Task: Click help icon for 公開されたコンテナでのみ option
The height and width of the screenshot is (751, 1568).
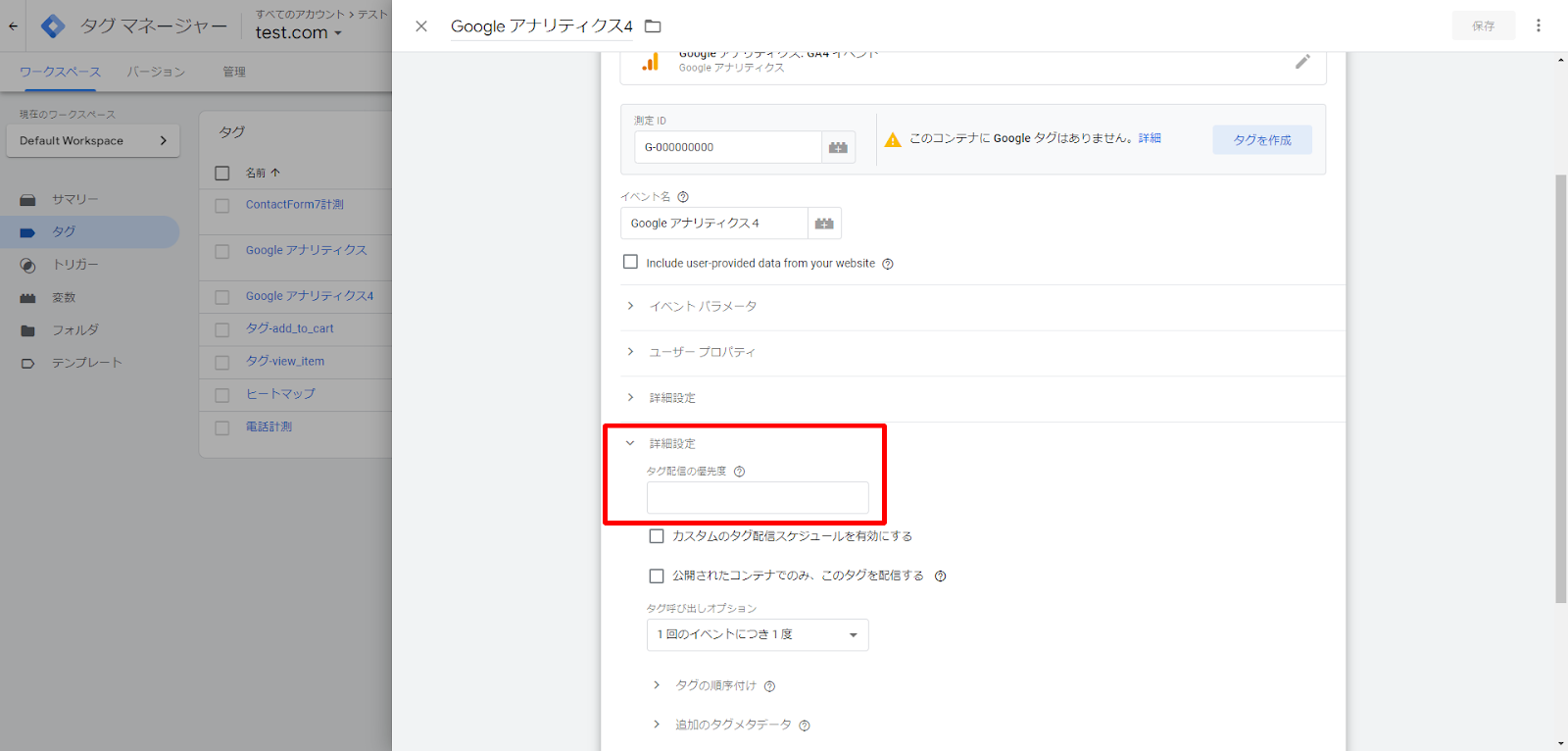Action: point(940,576)
